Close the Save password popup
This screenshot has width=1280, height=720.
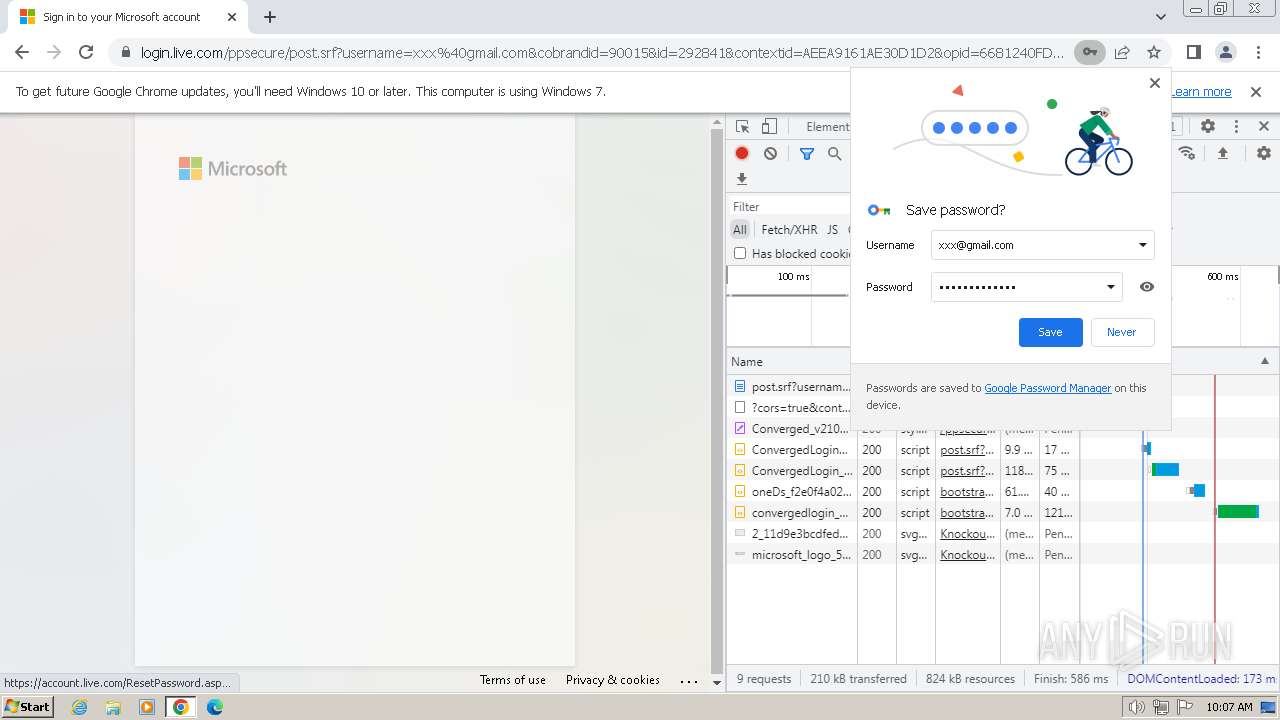[1154, 83]
